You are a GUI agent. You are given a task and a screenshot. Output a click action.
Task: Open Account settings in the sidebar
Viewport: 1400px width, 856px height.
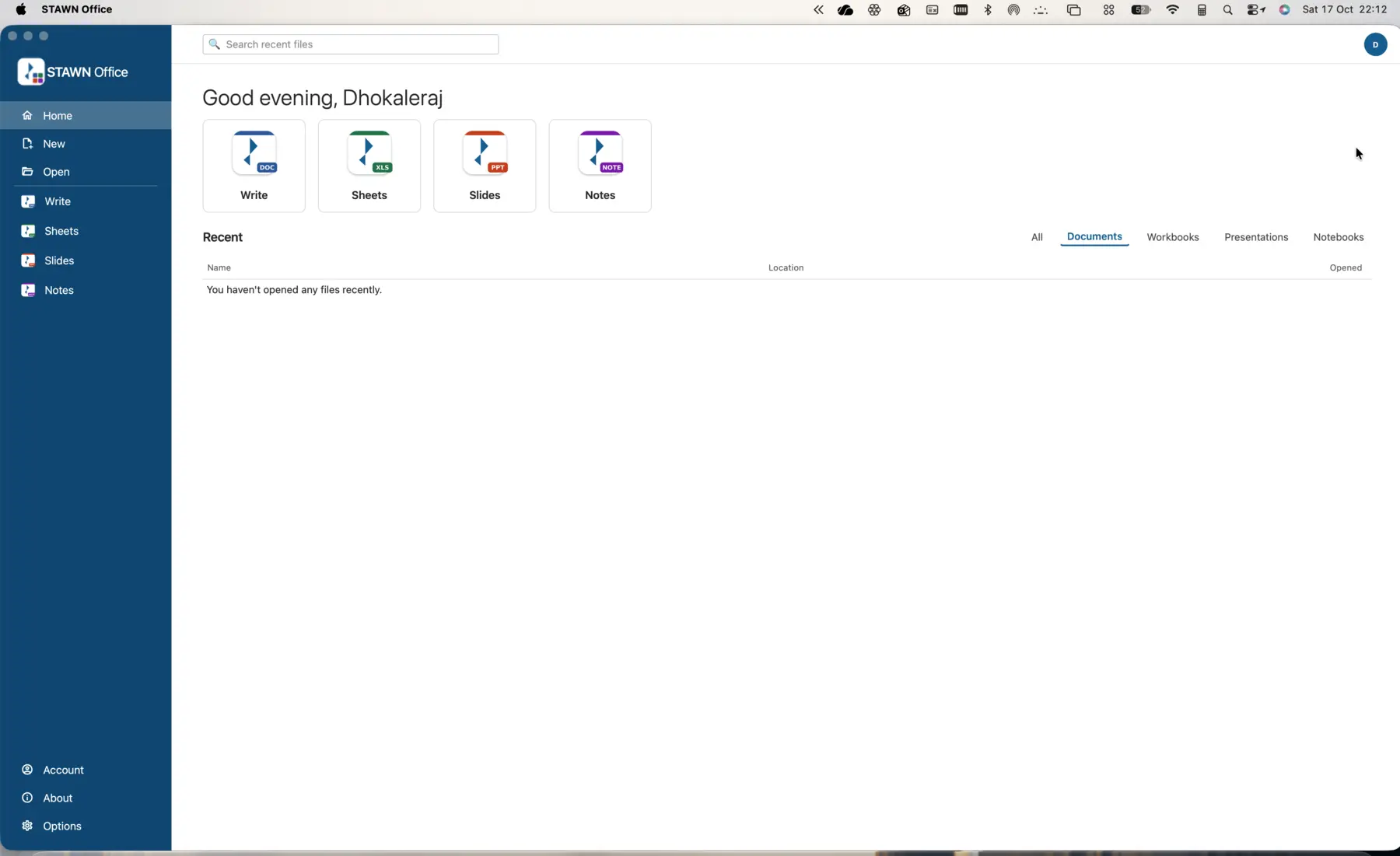pyautogui.click(x=86, y=770)
